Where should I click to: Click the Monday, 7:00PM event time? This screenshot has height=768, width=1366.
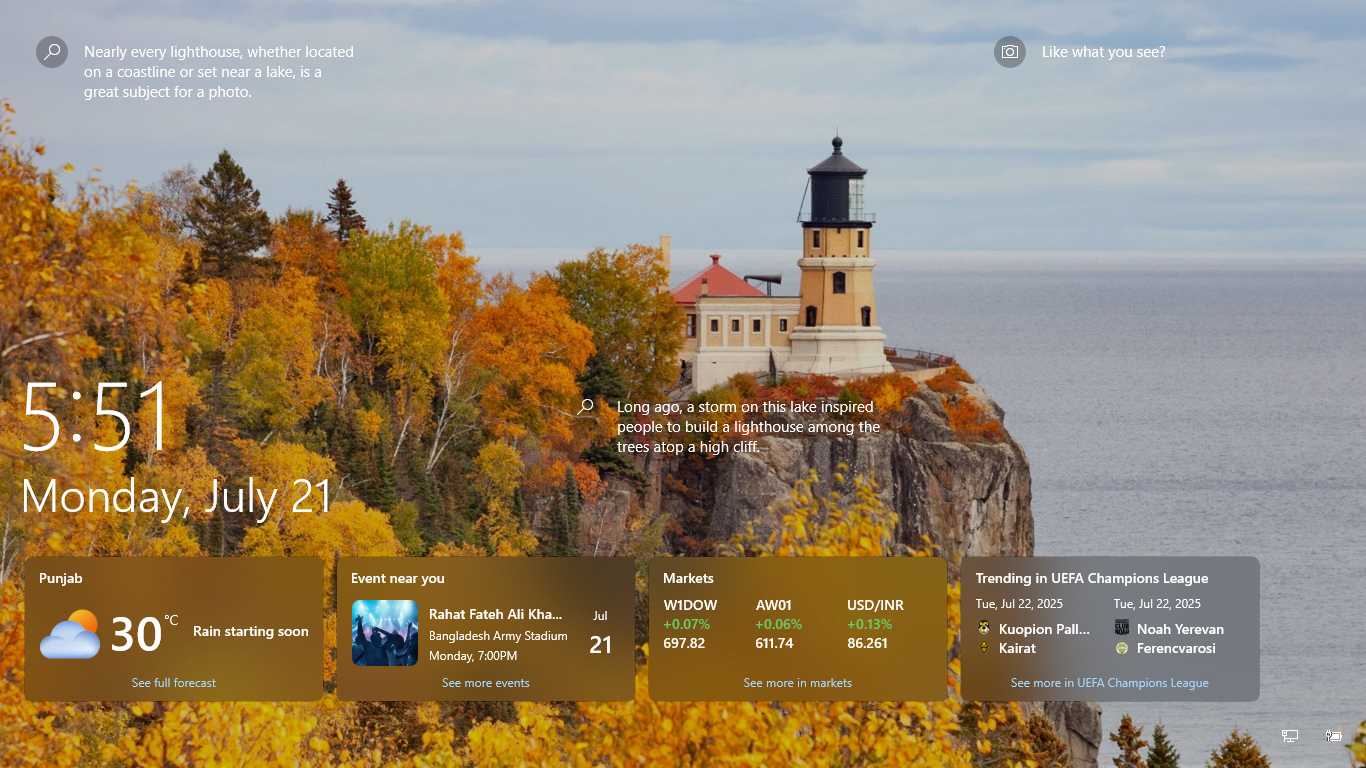[x=473, y=656]
